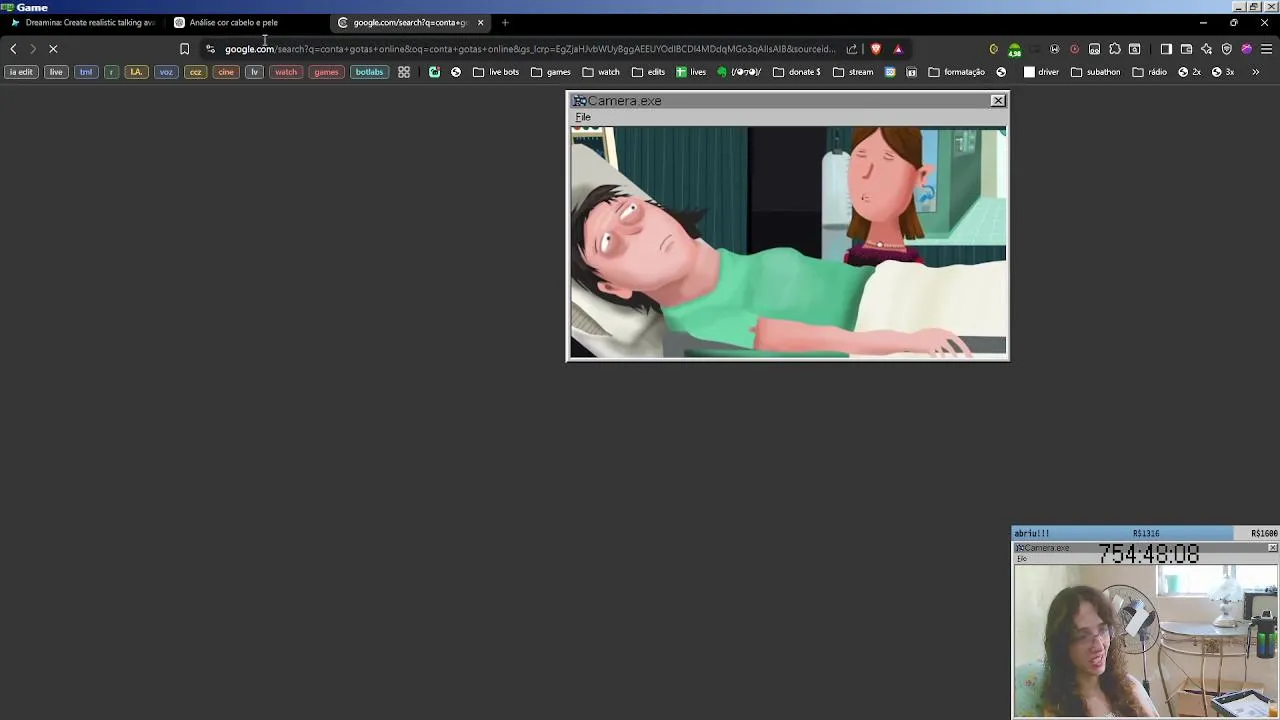Open the 'cine' pill bookmark
The height and width of the screenshot is (720, 1280).
coord(226,72)
